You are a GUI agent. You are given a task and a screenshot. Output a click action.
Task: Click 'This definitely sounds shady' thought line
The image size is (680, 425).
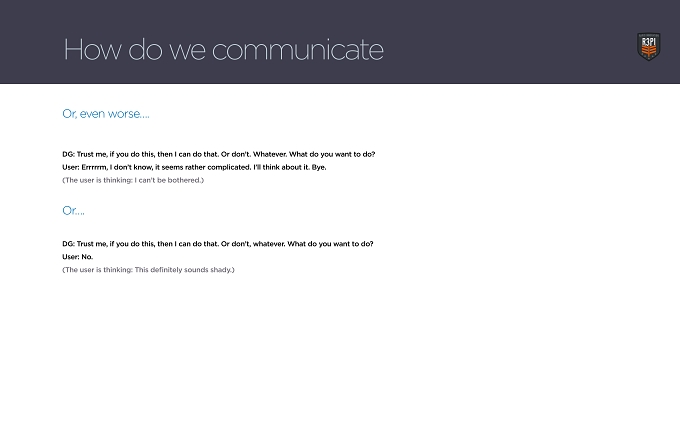[148, 270]
